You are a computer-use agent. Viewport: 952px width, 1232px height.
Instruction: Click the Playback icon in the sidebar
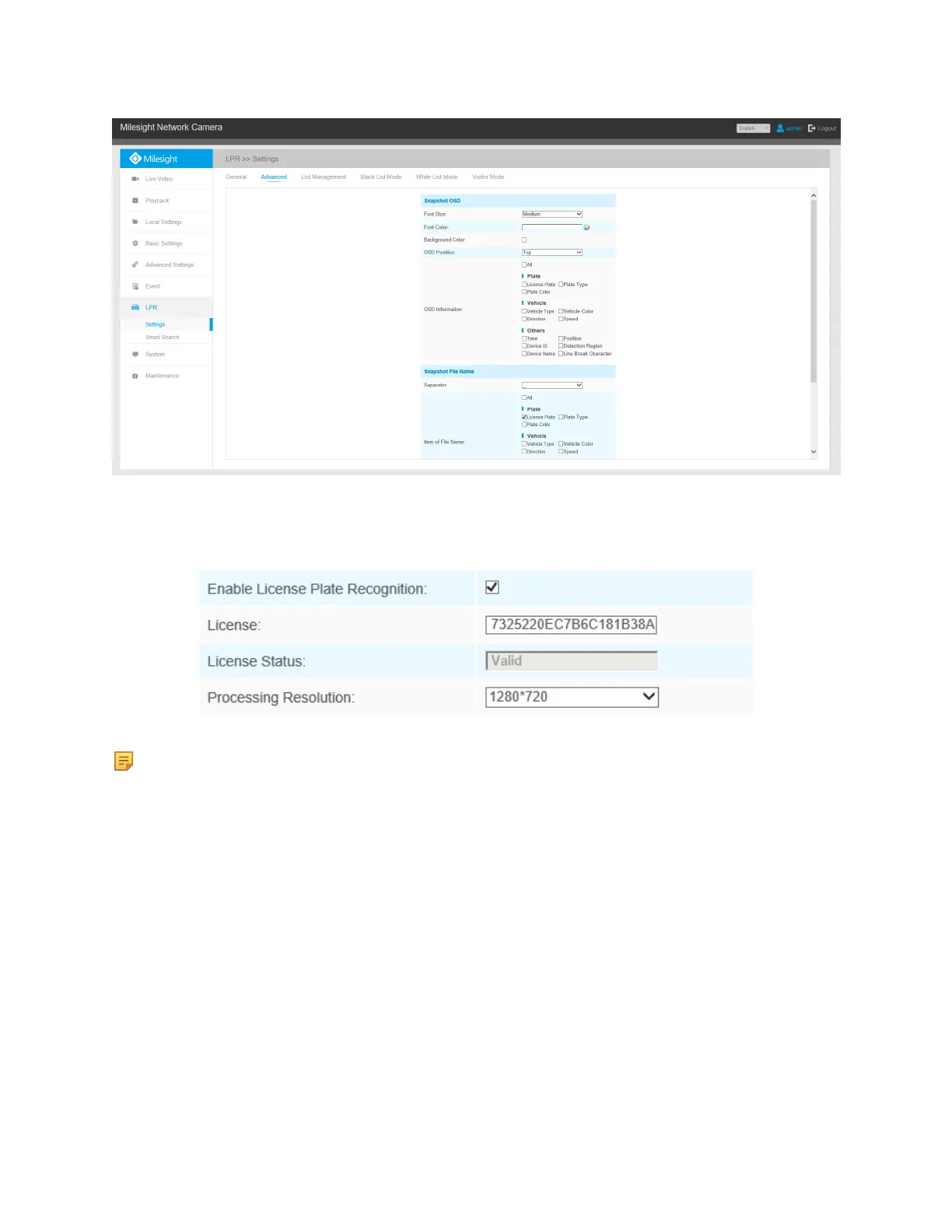pyautogui.click(x=135, y=201)
